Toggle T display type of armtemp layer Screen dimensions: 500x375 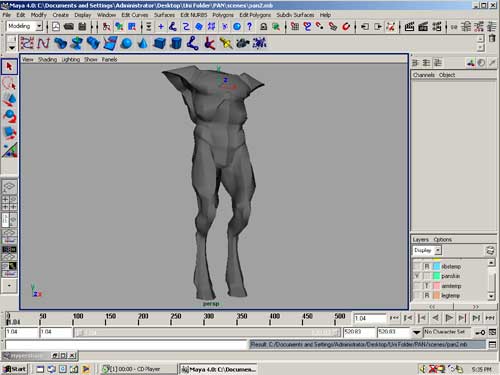[427, 286]
